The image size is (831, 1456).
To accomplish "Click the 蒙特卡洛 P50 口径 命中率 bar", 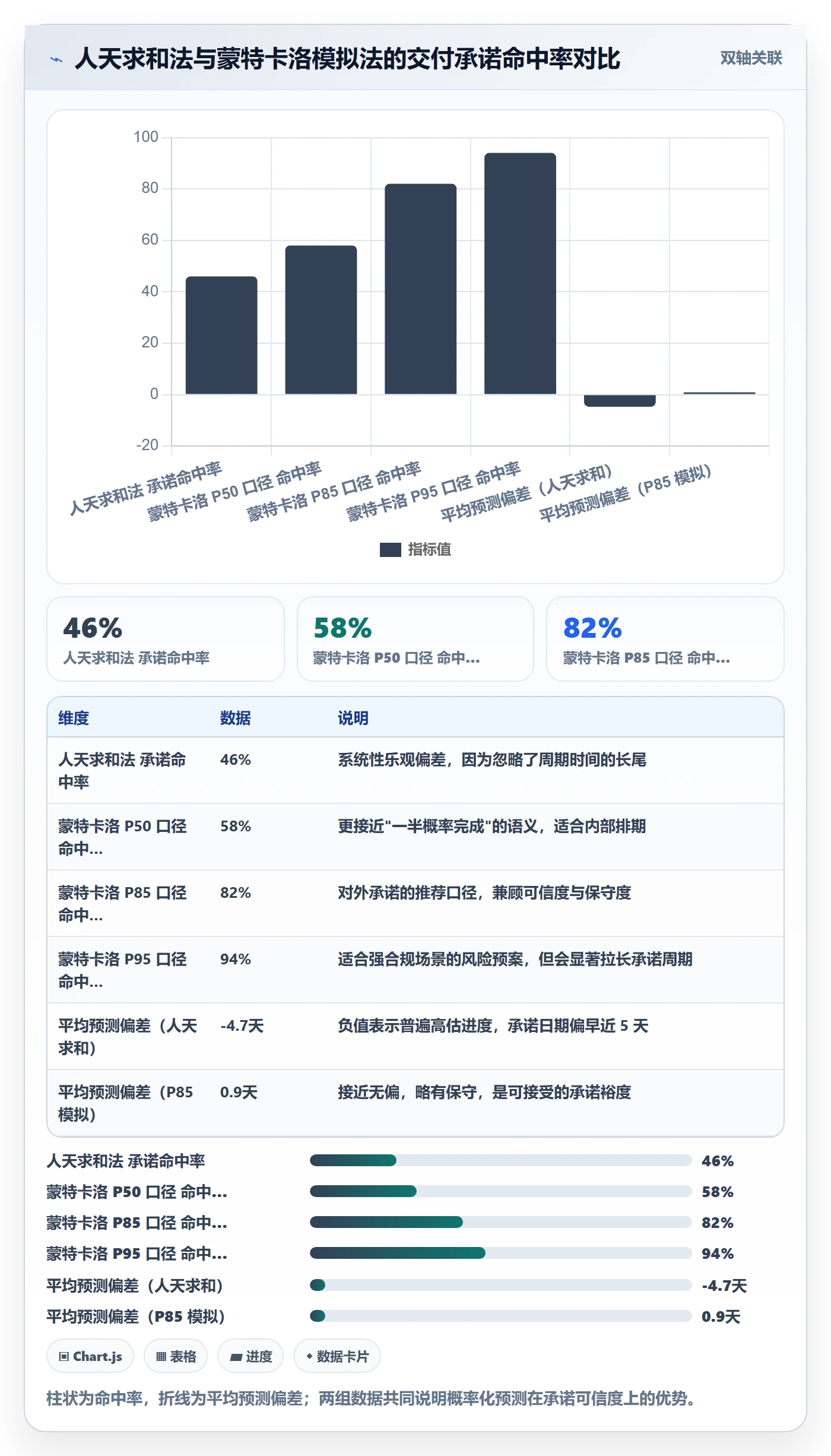I will [321, 319].
